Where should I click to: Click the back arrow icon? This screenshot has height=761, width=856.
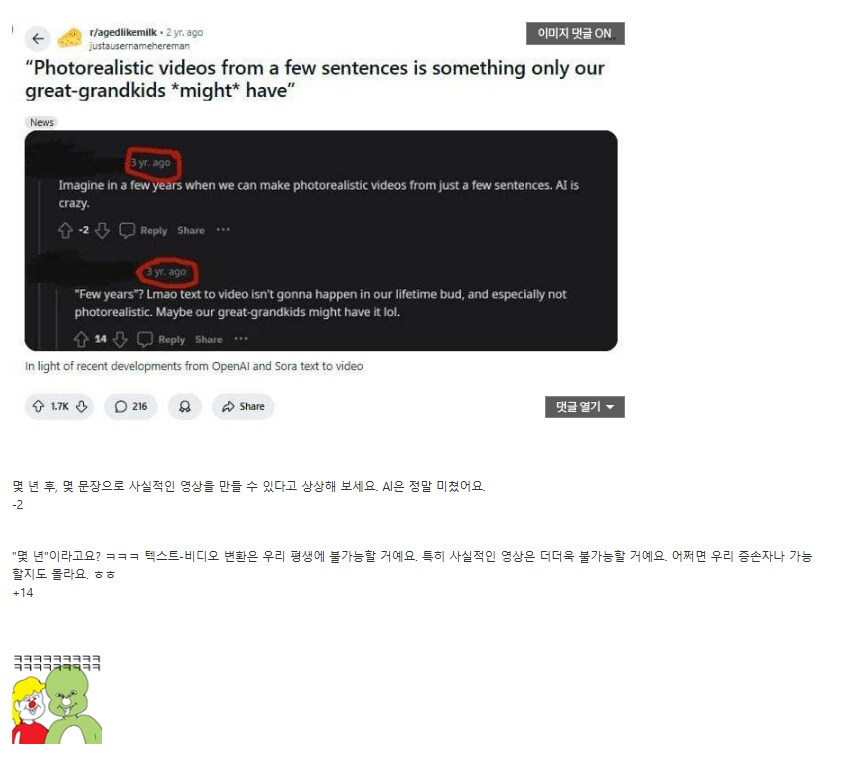tap(38, 39)
